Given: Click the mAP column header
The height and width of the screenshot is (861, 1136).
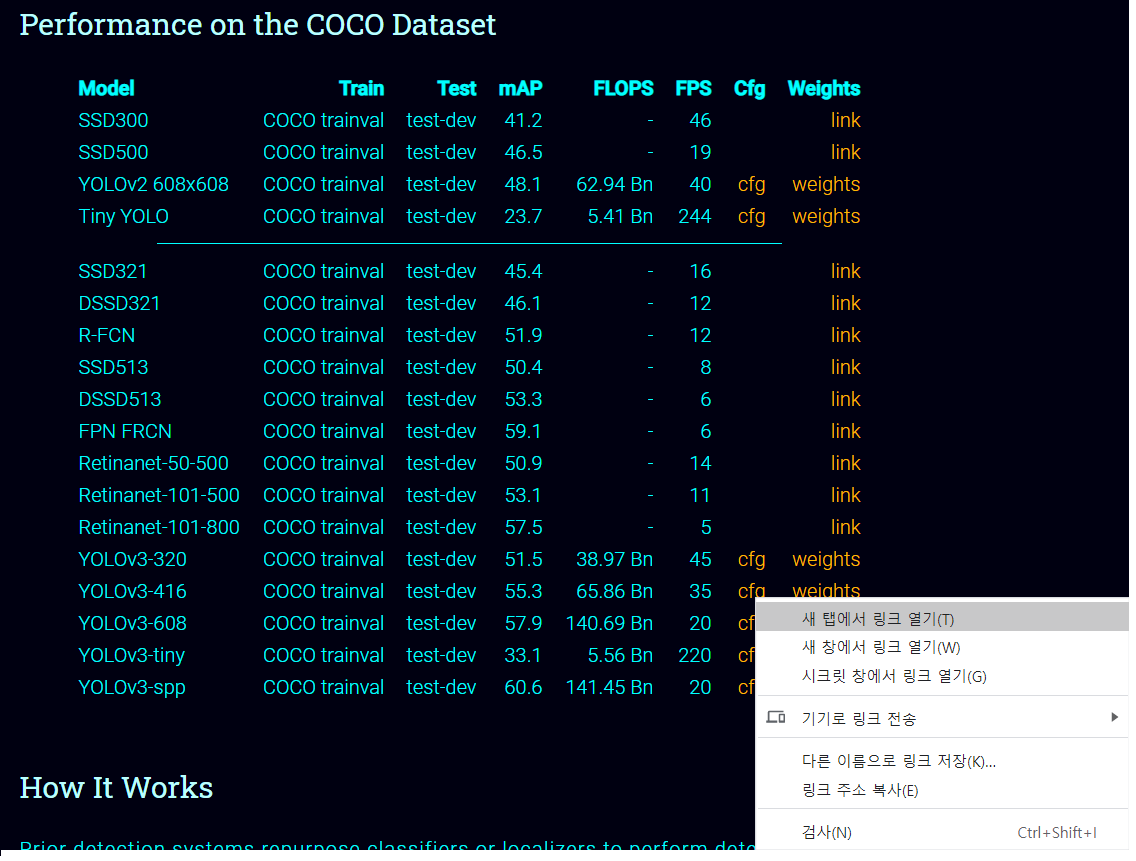Looking at the screenshot, I should pos(520,88).
